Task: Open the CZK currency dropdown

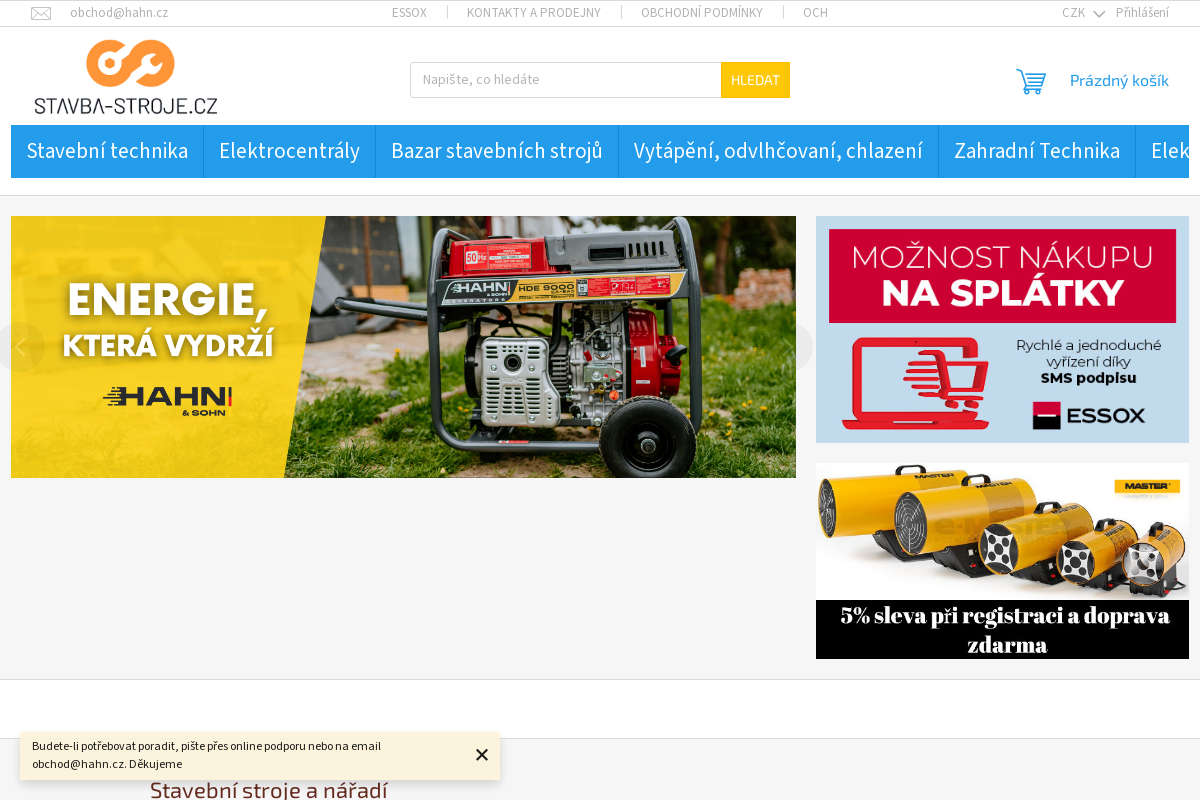Action: click(x=1082, y=13)
